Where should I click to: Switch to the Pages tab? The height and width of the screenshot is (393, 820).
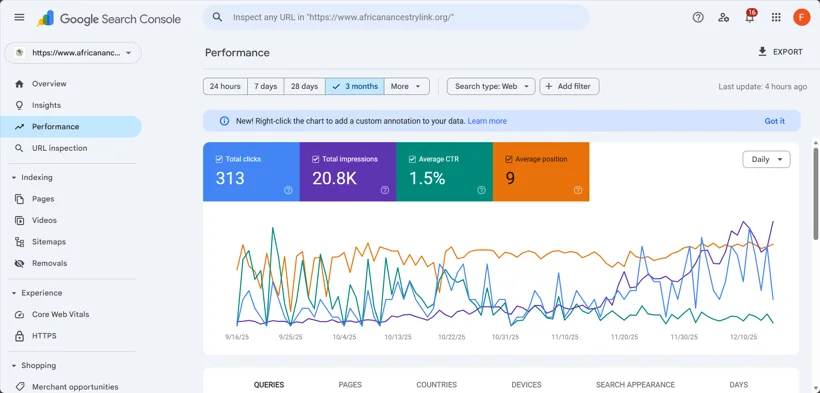pos(350,385)
